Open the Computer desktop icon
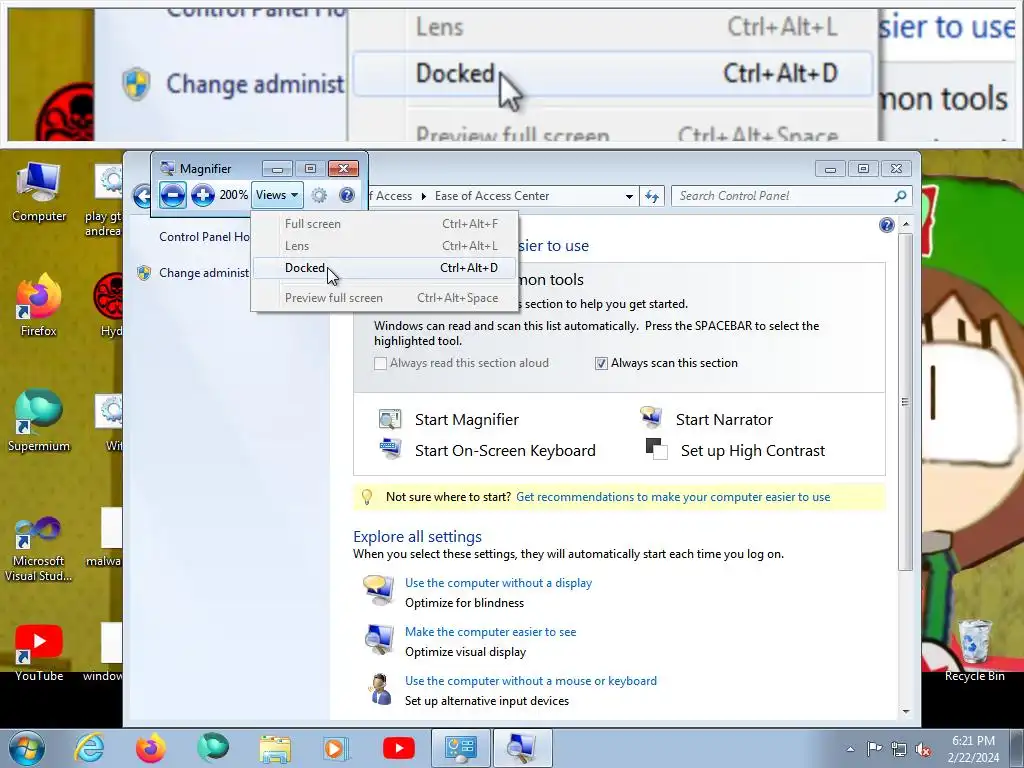This screenshot has height=768, width=1024. [39, 193]
